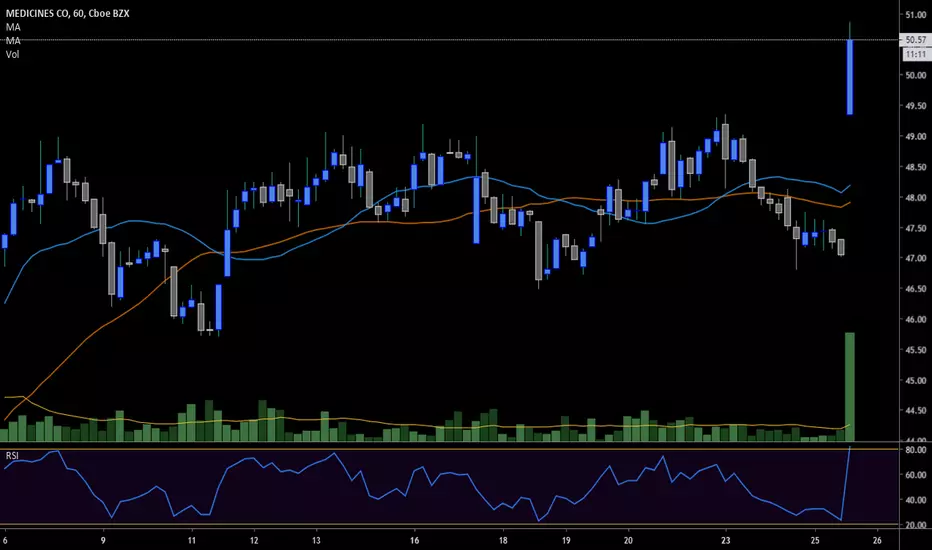
Task: Select the RSI indicator label
Action: click(x=12, y=455)
